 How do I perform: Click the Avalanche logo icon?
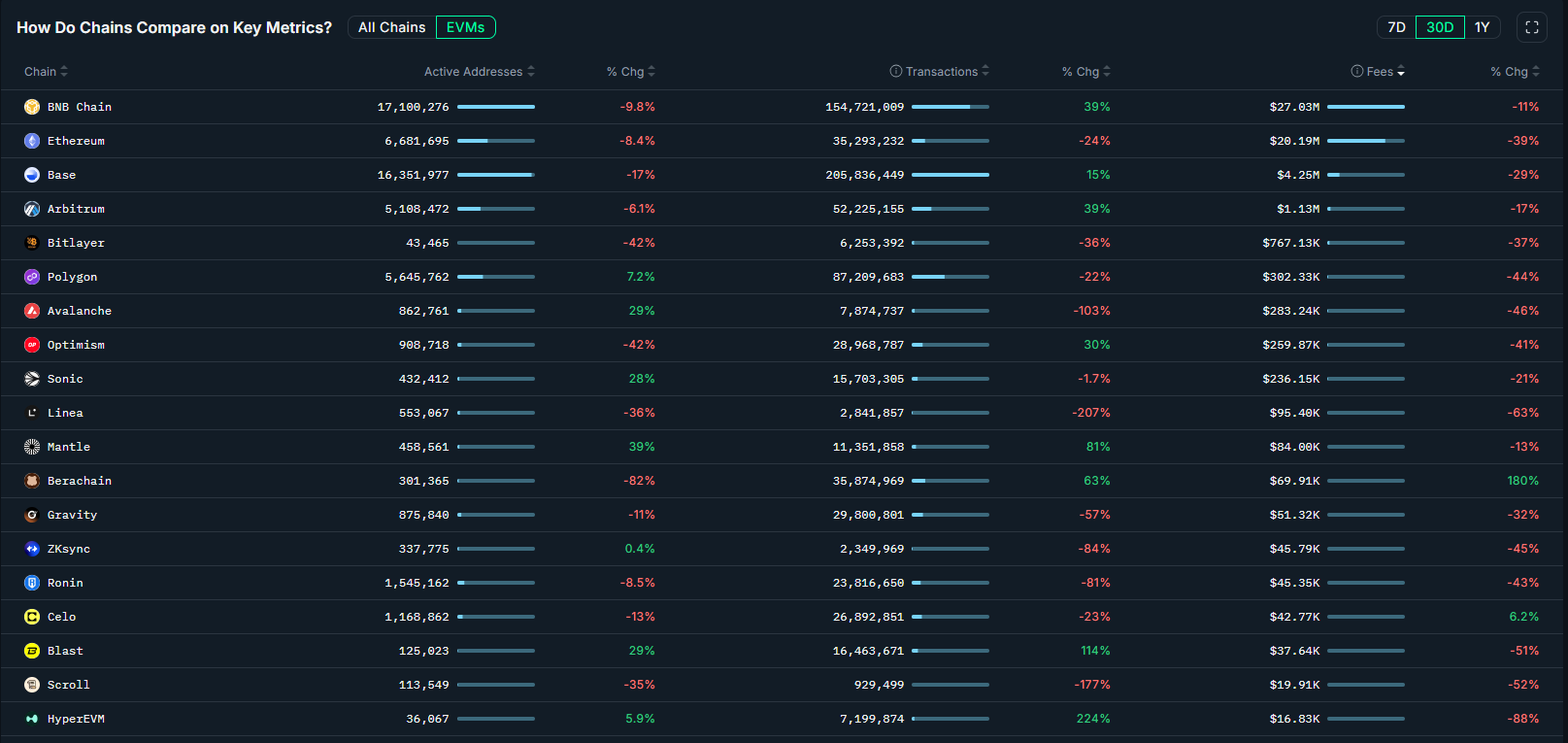click(x=32, y=311)
